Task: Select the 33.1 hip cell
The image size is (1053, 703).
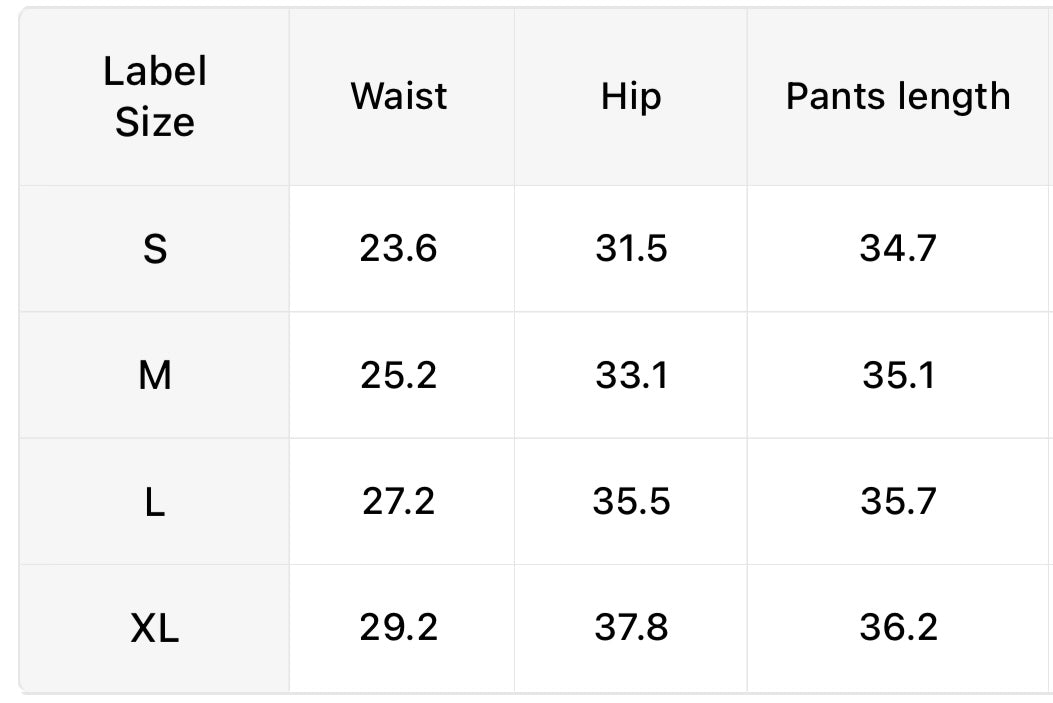Action: point(631,375)
